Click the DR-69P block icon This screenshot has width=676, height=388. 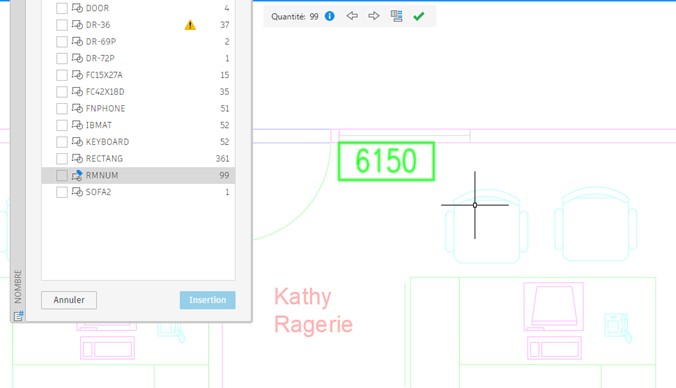(77, 42)
